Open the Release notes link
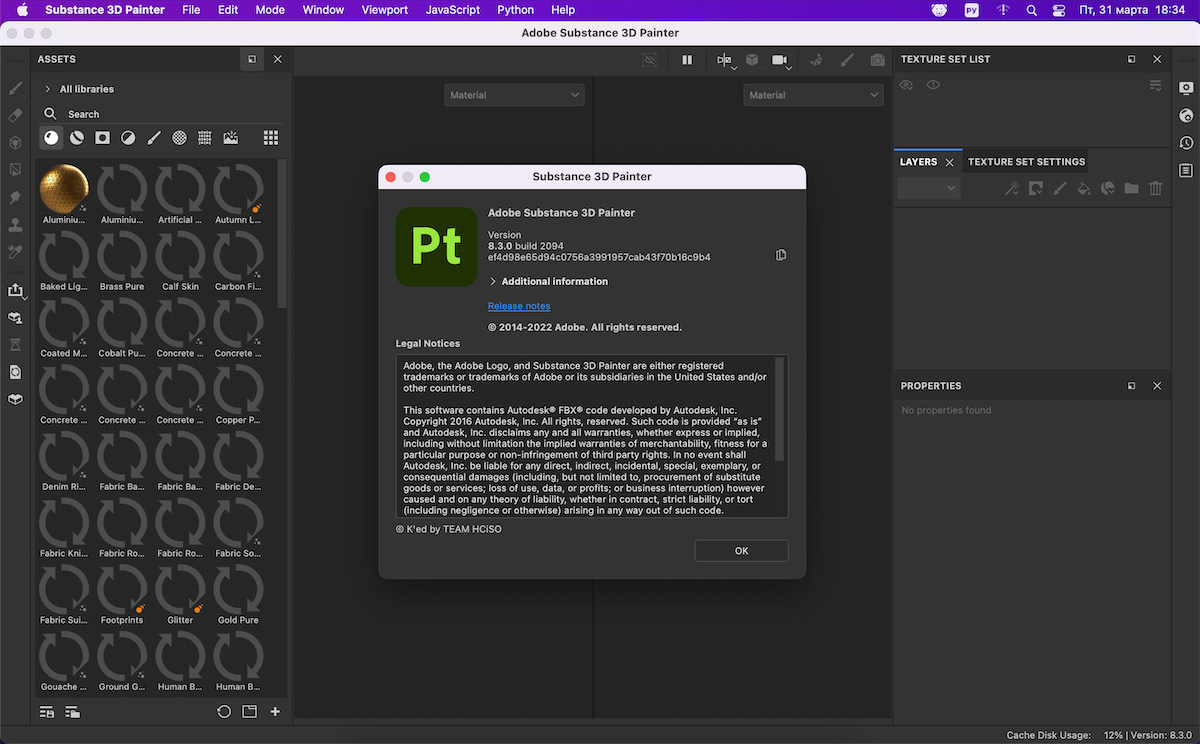This screenshot has width=1200, height=744. click(x=518, y=306)
